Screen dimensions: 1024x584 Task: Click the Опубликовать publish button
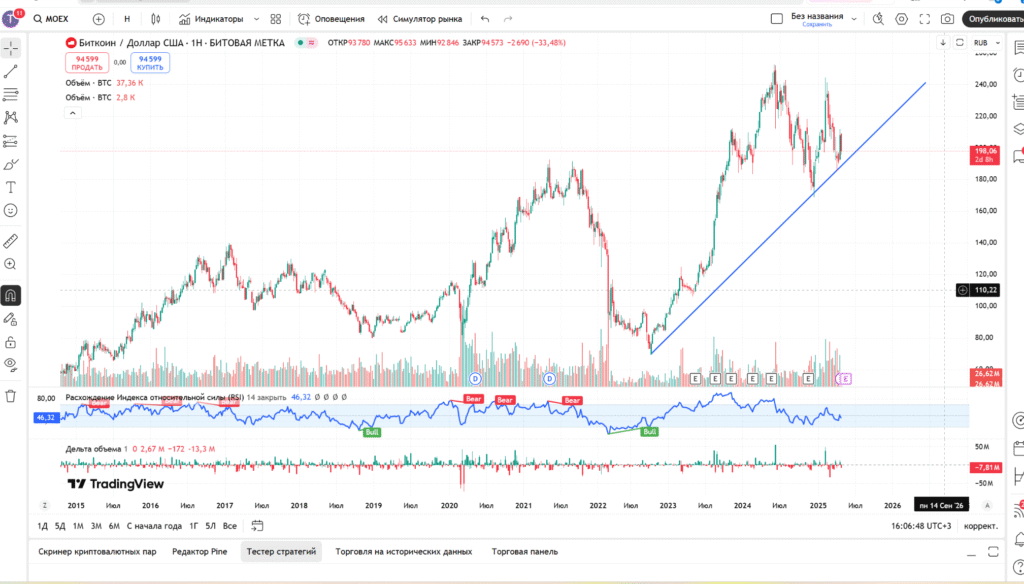(994, 19)
